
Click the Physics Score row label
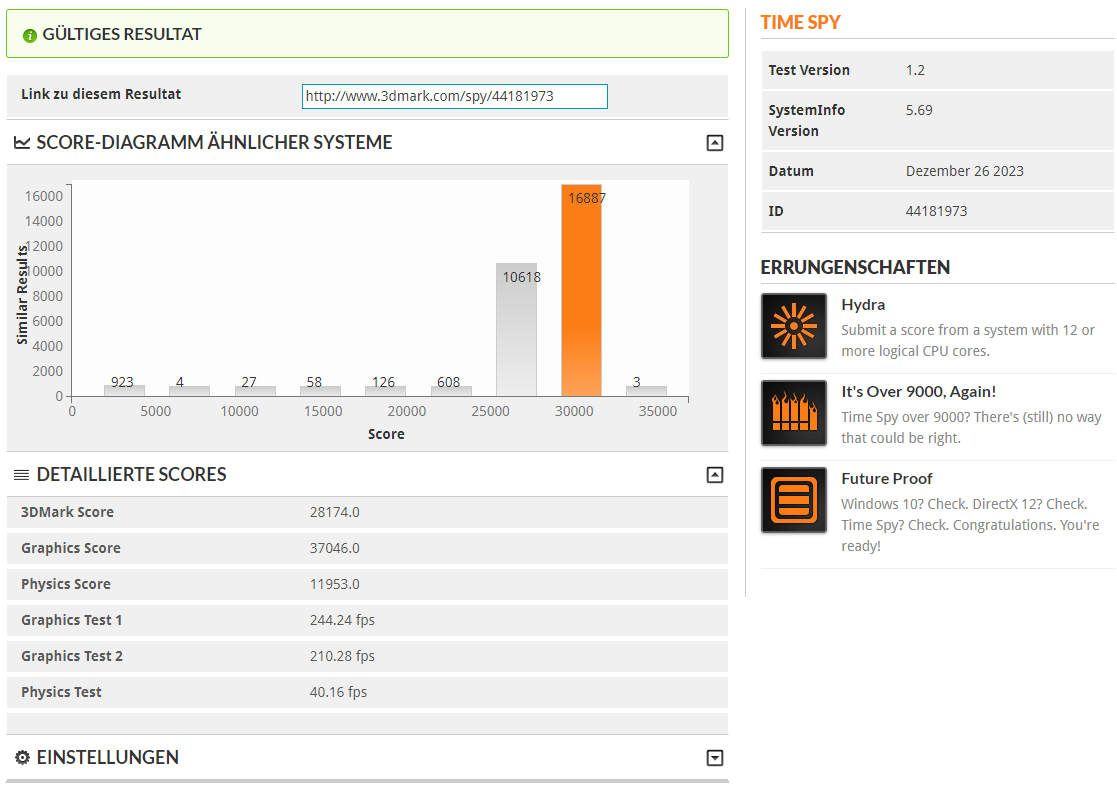pyautogui.click(x=66, y=584)
